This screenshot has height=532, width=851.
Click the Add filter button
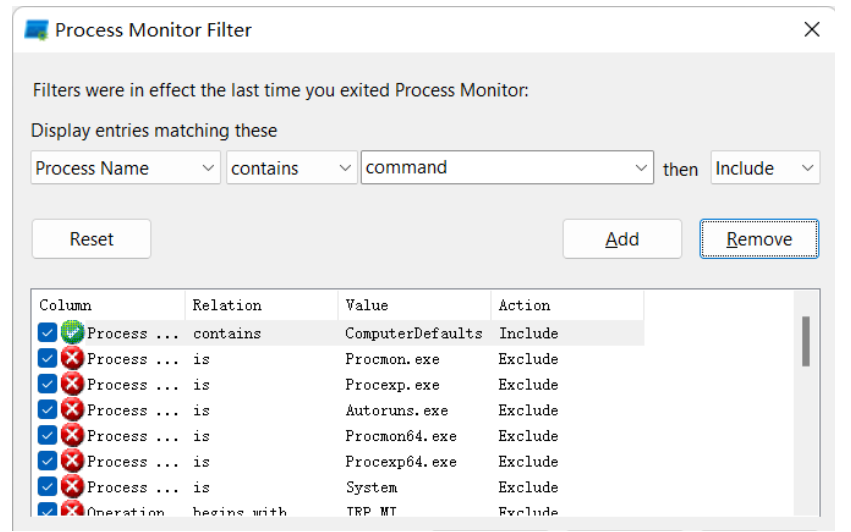click(622, 239)
